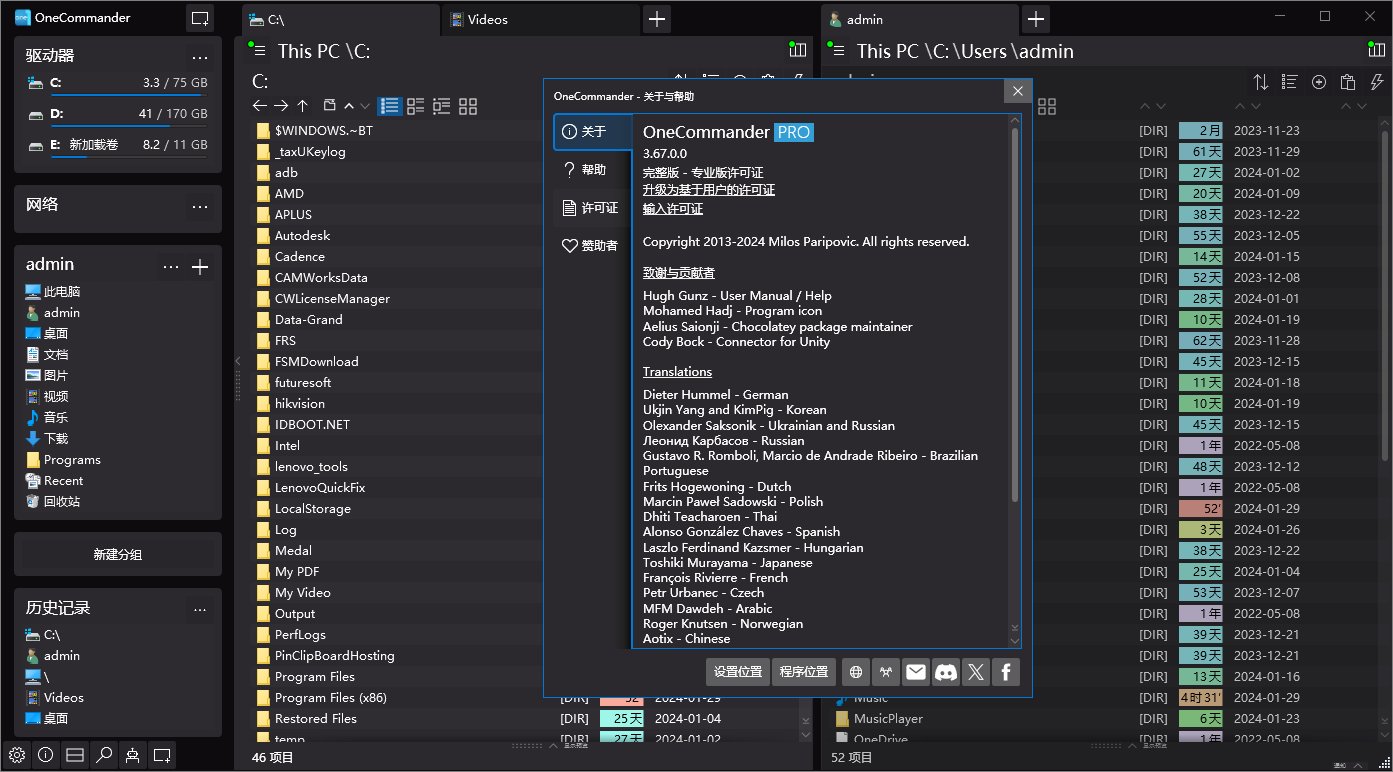Viewport: 1393px width, 772px height.
Task: Click new window icon in bottom toolbar
Action: click(x=162, y=755)
